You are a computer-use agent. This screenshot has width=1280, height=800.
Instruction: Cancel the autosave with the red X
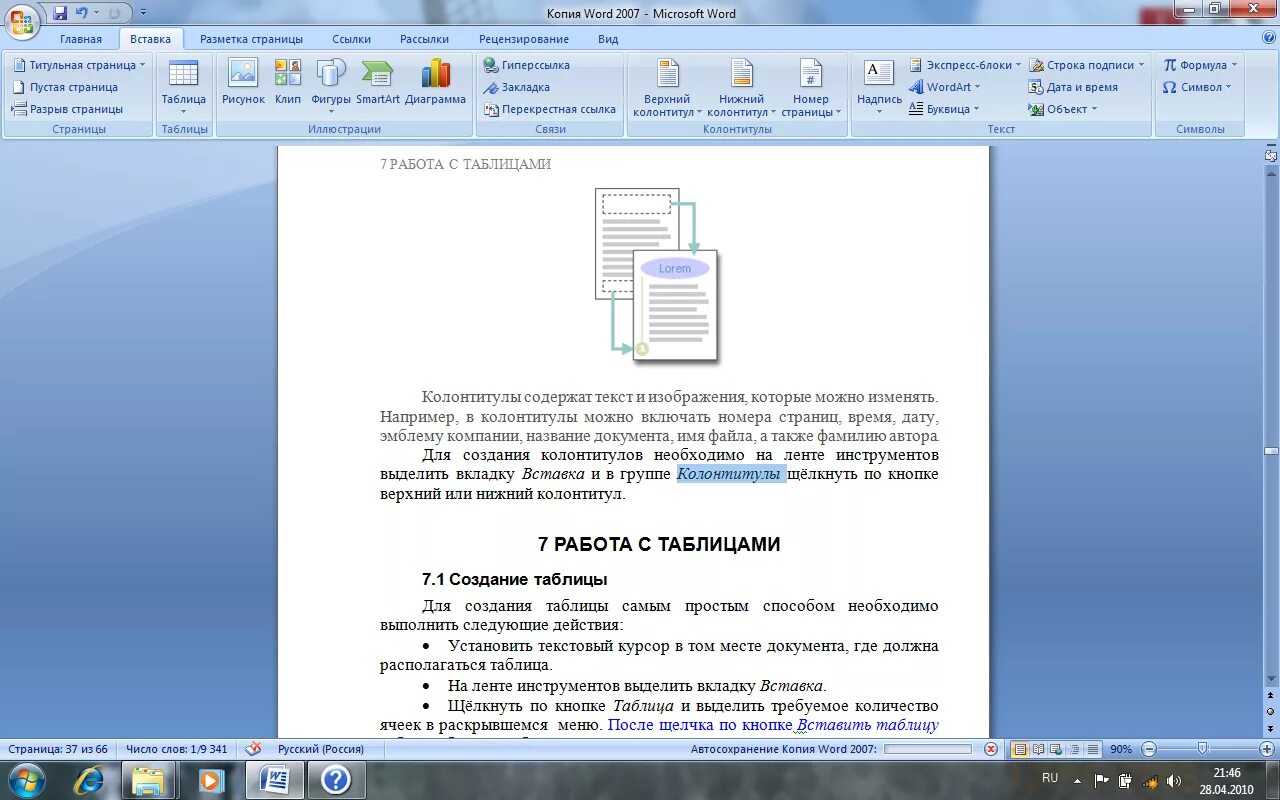(x=991, y=749)
